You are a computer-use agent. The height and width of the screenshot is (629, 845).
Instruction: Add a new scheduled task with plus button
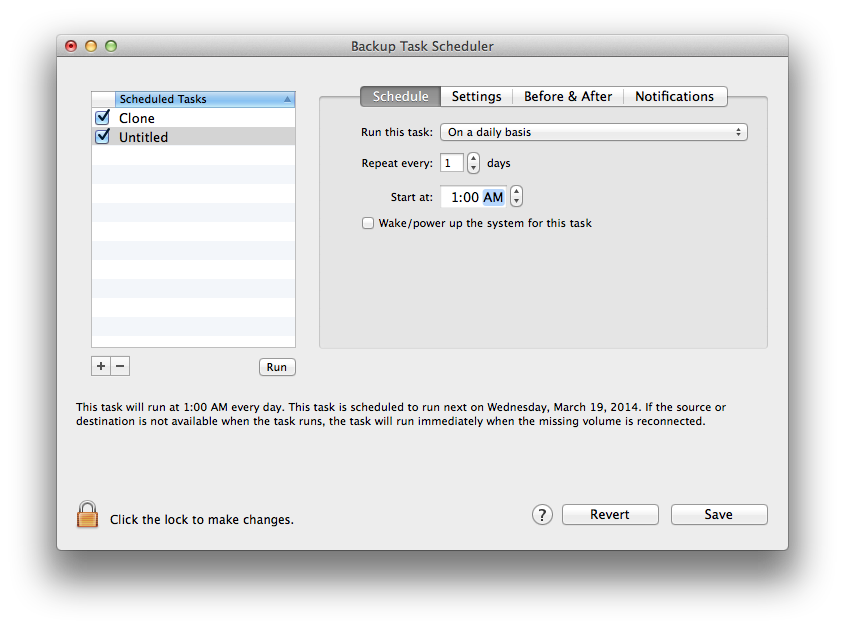pyautogui.click(x=101, y=366)
